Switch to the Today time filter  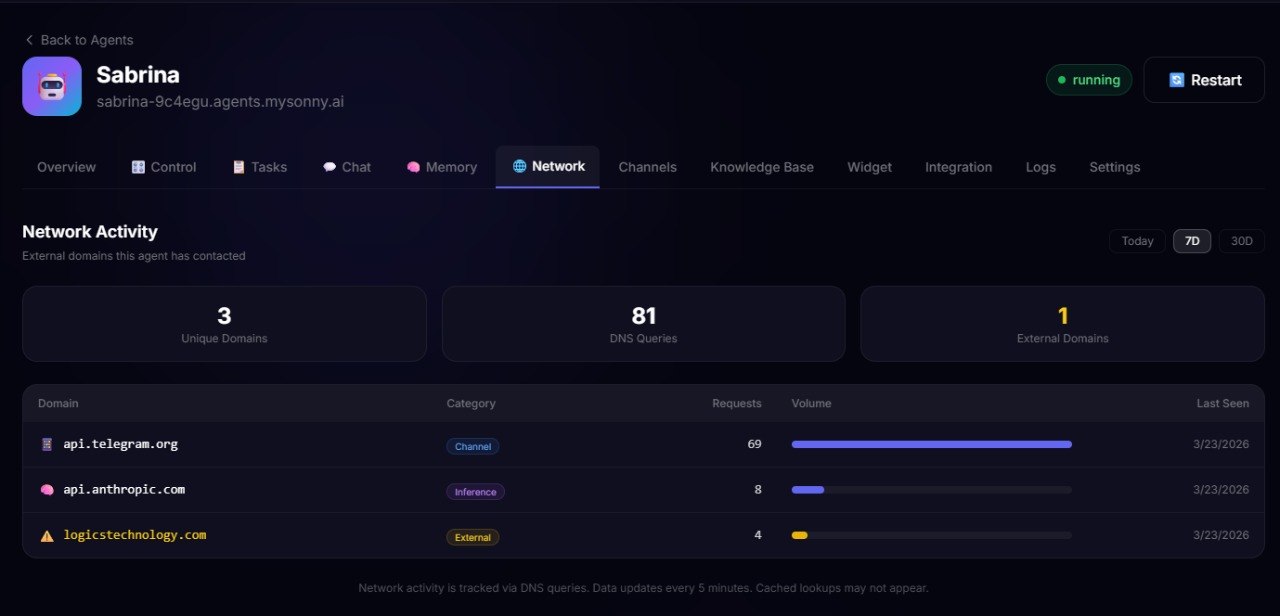coord(1137,240)
